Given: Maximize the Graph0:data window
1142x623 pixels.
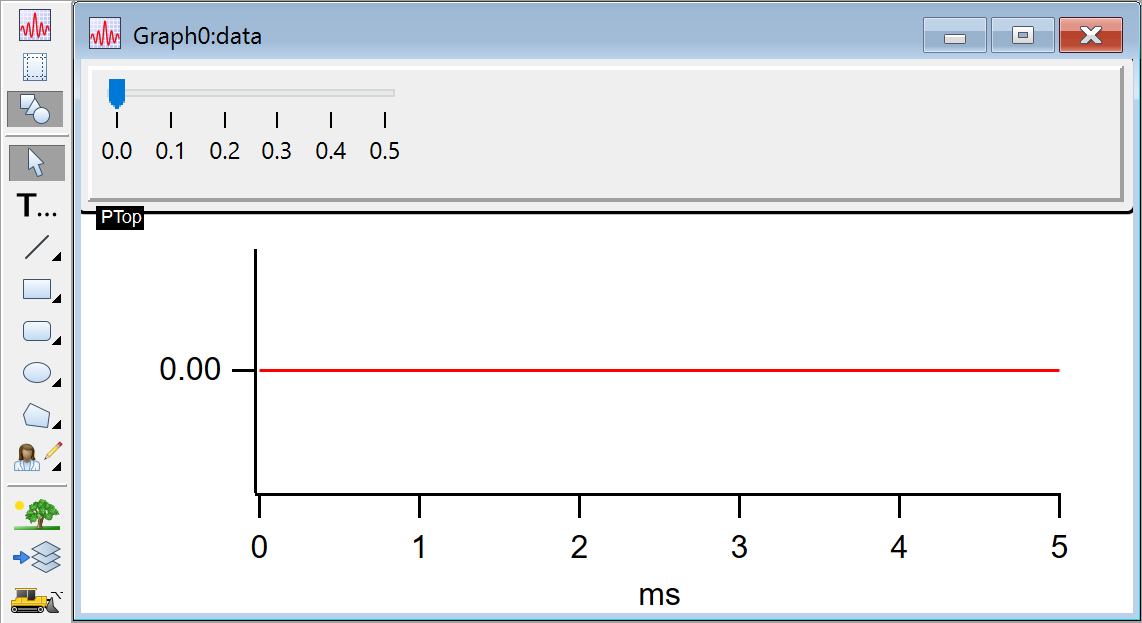Looking at the screenshot, I should coord(1022,36).
